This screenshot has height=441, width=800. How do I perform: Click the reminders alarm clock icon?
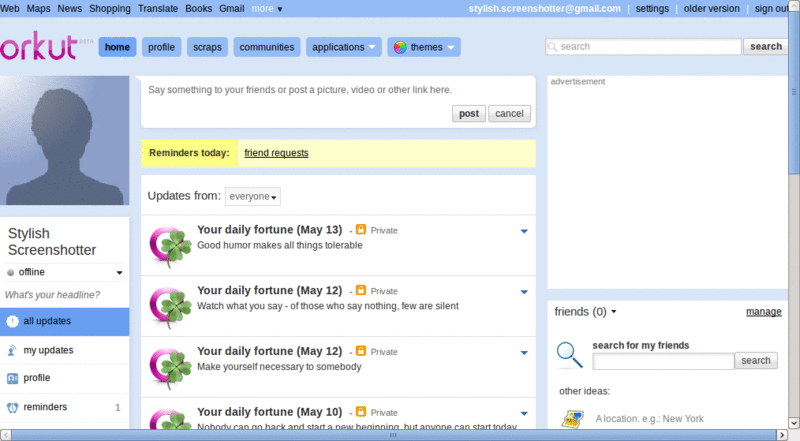12,407
